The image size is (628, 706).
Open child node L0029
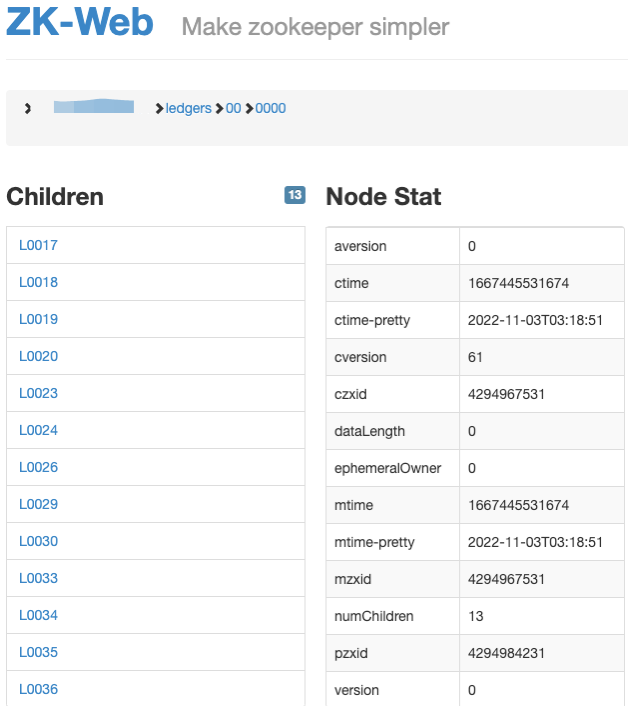point(39,504)
